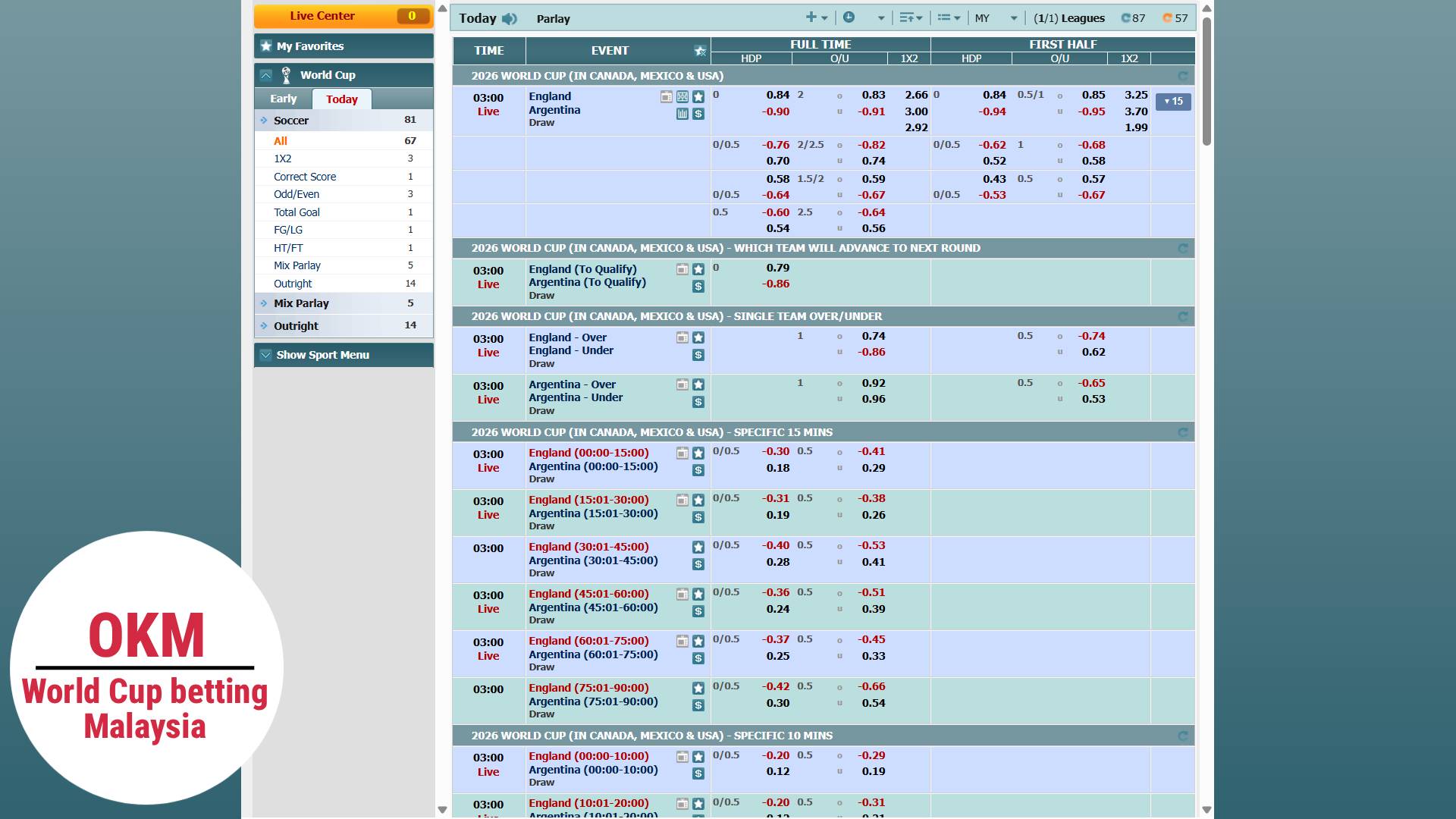The height and width of the screenshot is (819, 1456).
Task: Open scoreboard icon for England (15:01-30:00)
Action: 682,500
